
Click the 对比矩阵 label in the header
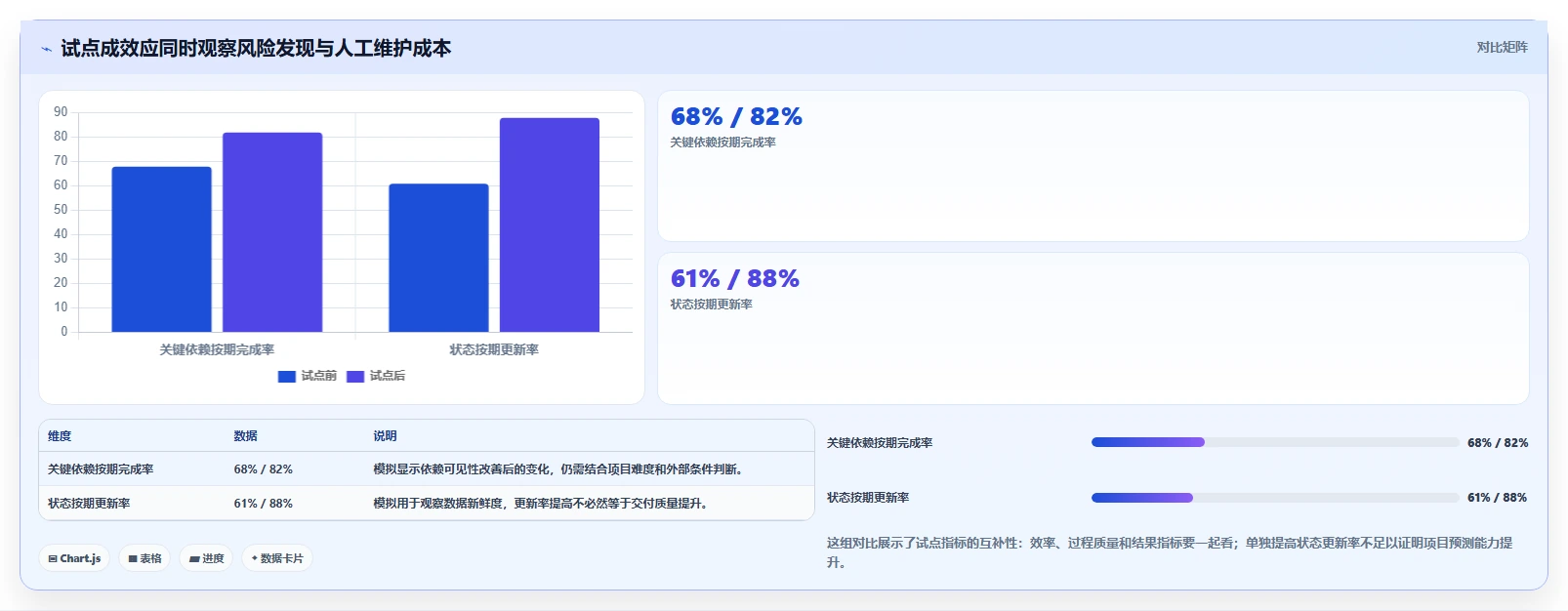(1502, 47)
